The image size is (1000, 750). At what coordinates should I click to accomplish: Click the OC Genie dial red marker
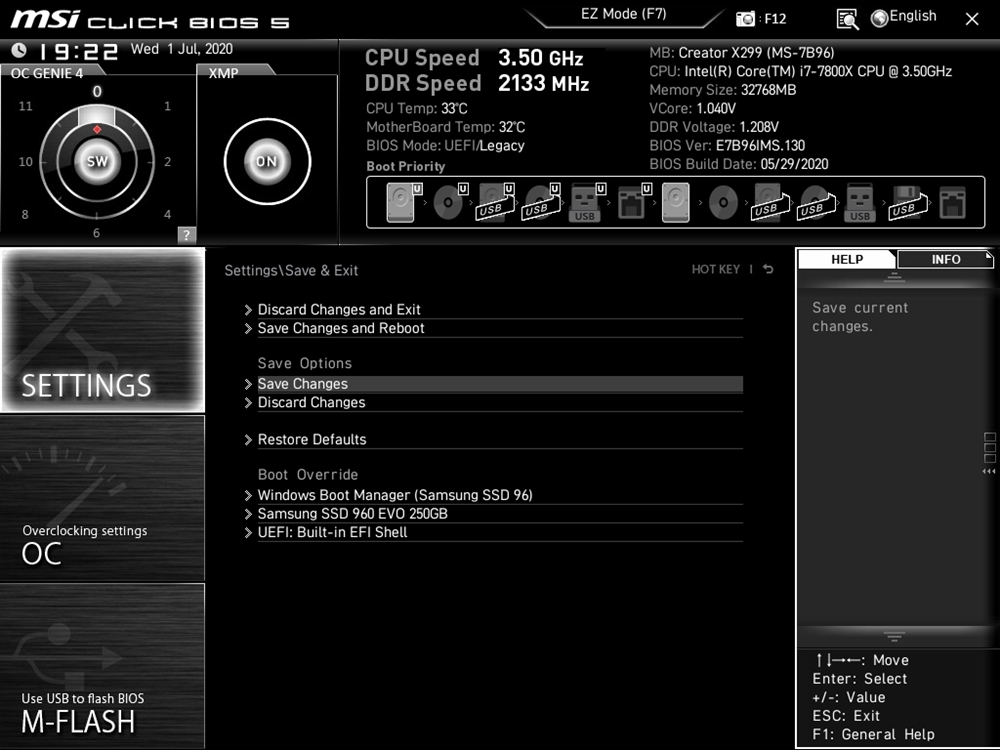(x=97, y=130)
